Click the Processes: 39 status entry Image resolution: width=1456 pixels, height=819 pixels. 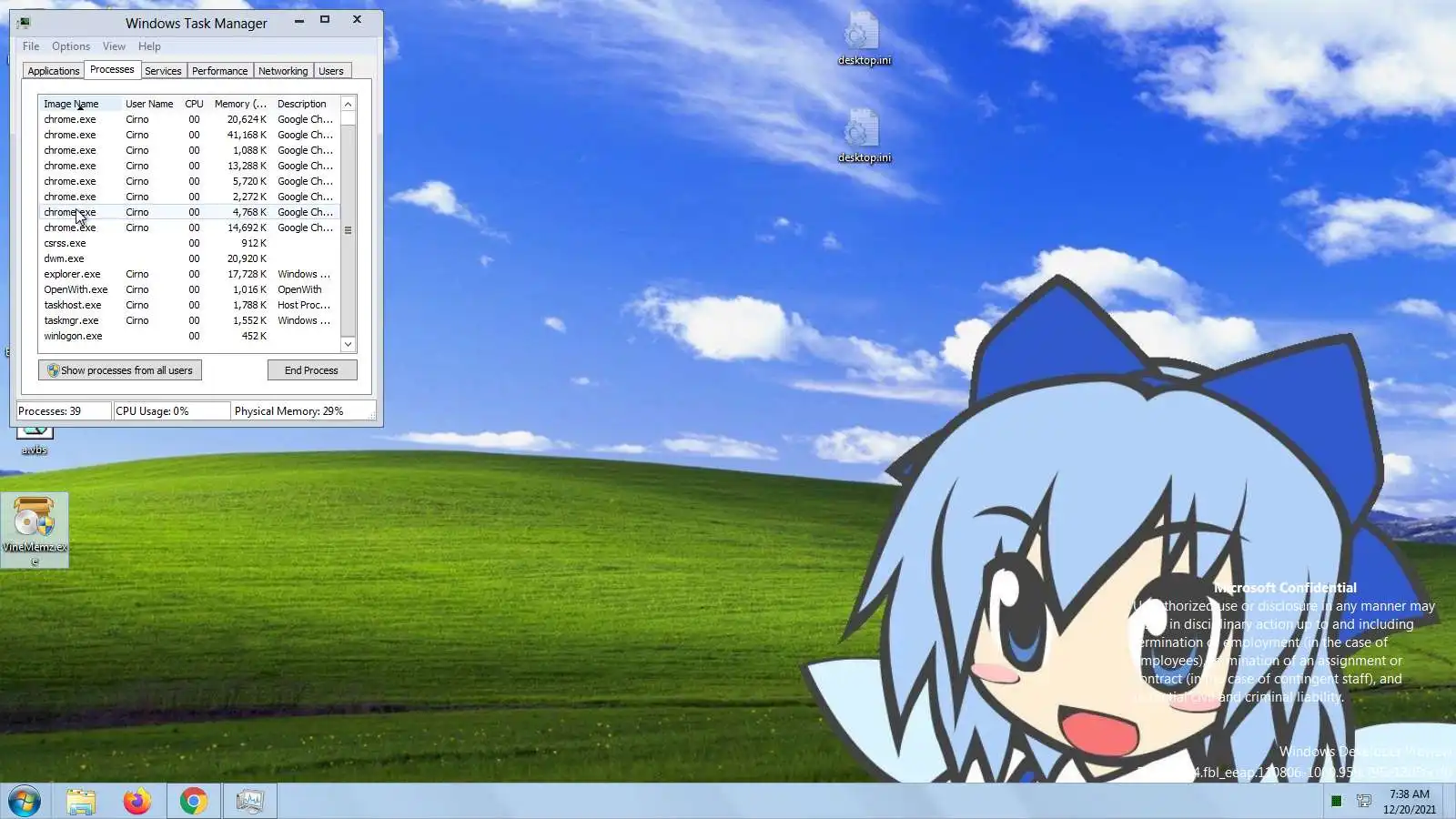tap(63, 411)
